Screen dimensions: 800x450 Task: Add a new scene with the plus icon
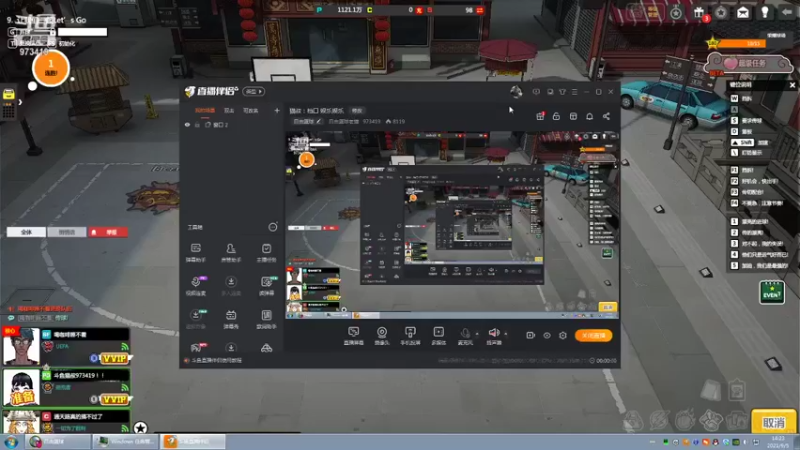coord(277,110)
